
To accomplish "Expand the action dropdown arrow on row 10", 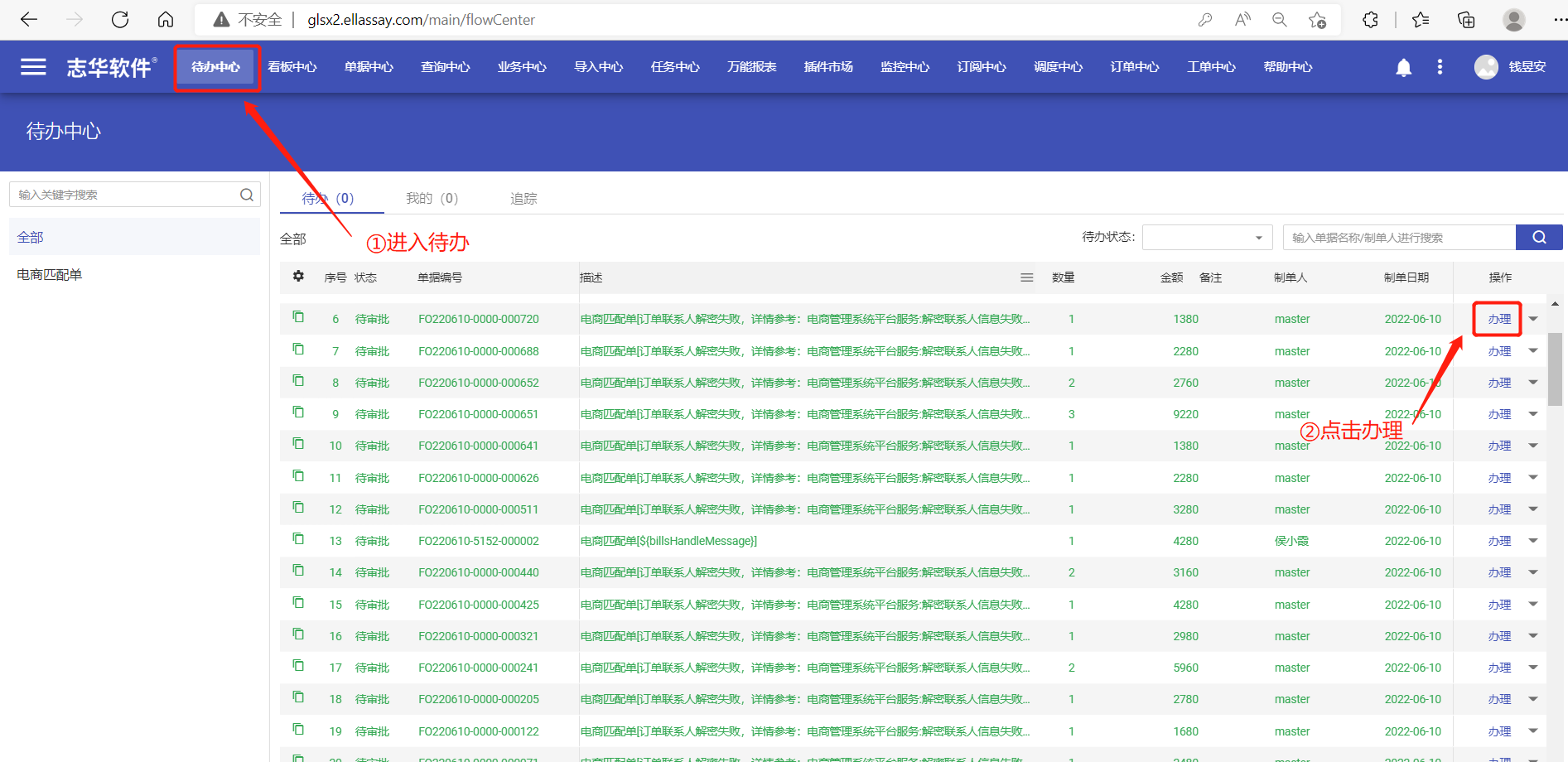I will point(1533,446).
